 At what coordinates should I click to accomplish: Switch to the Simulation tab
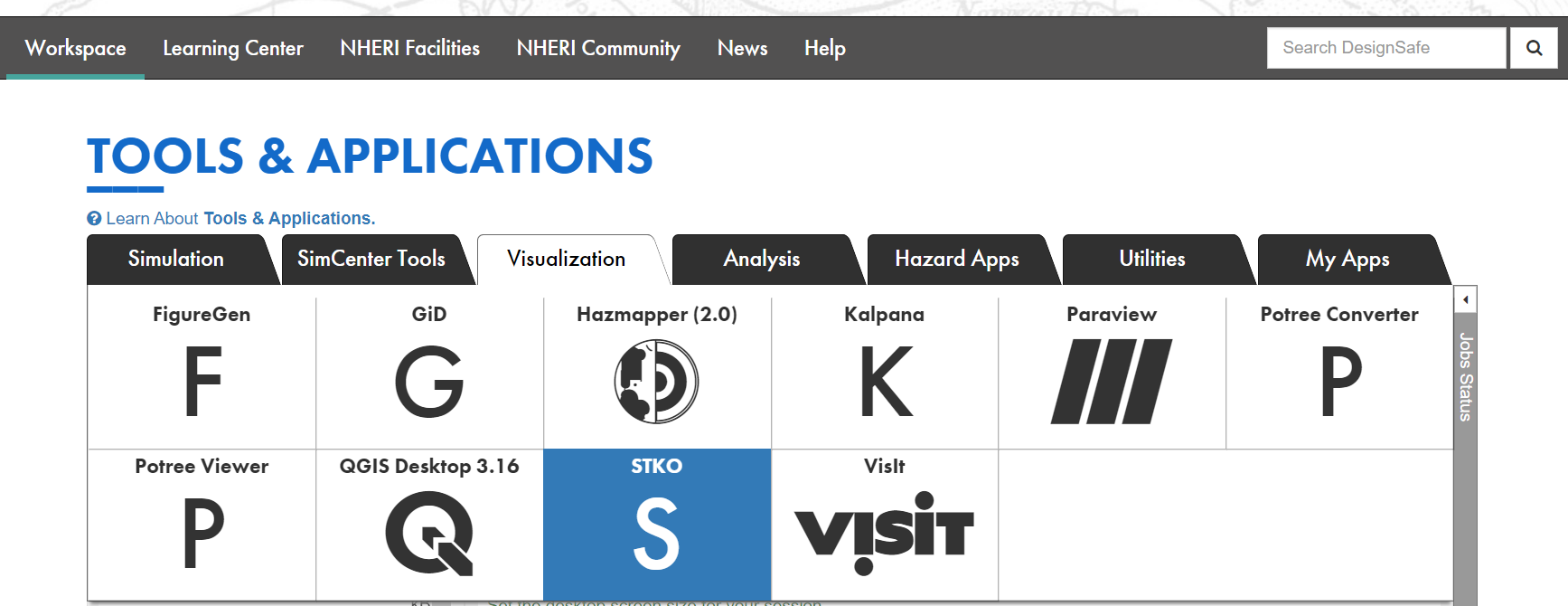point(175,260)
